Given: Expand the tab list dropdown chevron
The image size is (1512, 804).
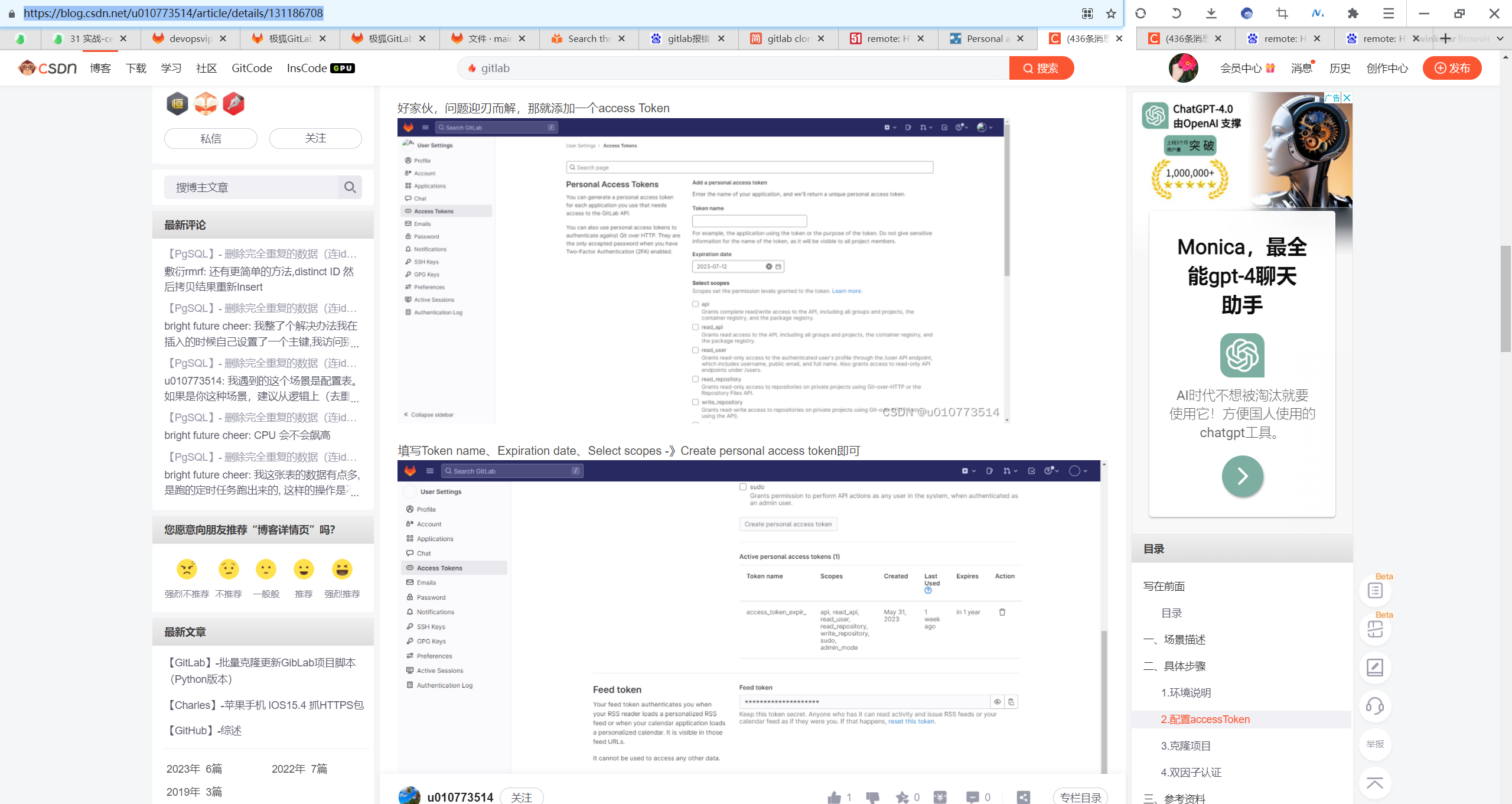Looking at the screenshot, I should [1500, 38].
